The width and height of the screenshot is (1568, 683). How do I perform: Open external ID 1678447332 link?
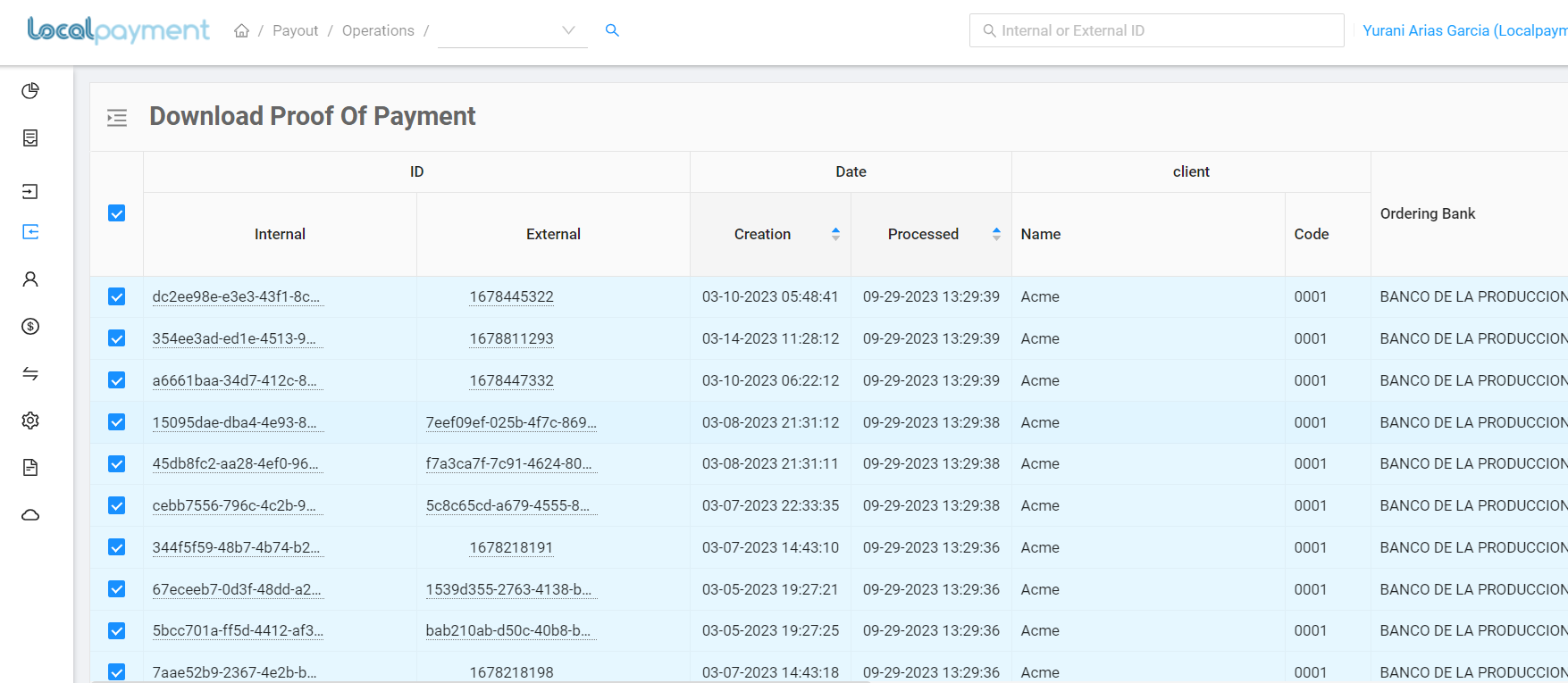(x=512, y=380)
